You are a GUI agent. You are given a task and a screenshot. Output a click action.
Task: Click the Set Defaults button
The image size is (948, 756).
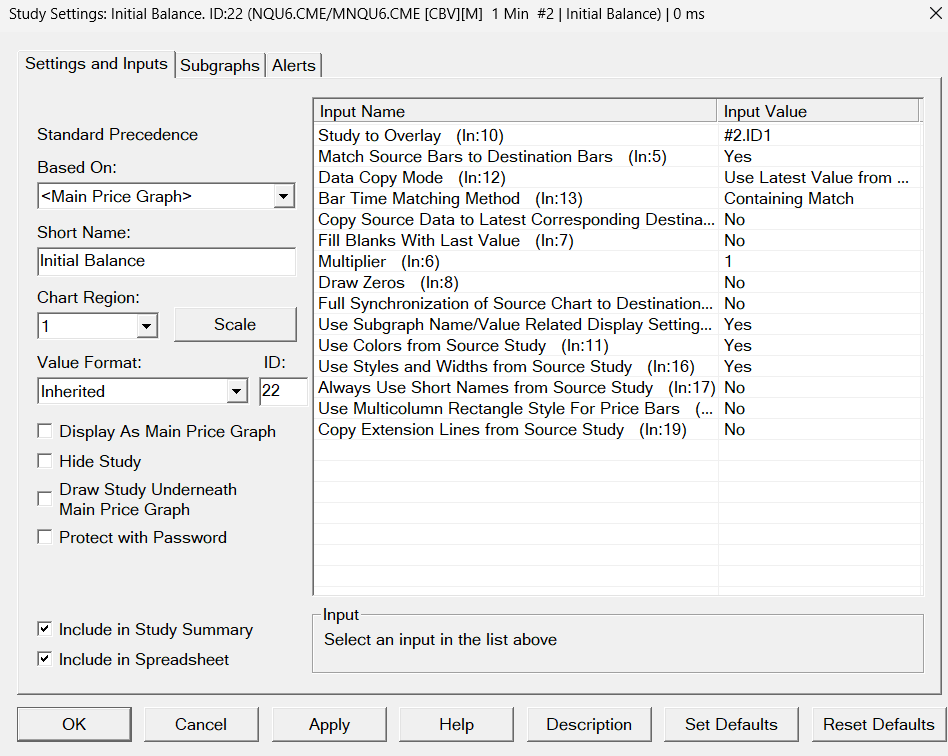pos(731,724)
